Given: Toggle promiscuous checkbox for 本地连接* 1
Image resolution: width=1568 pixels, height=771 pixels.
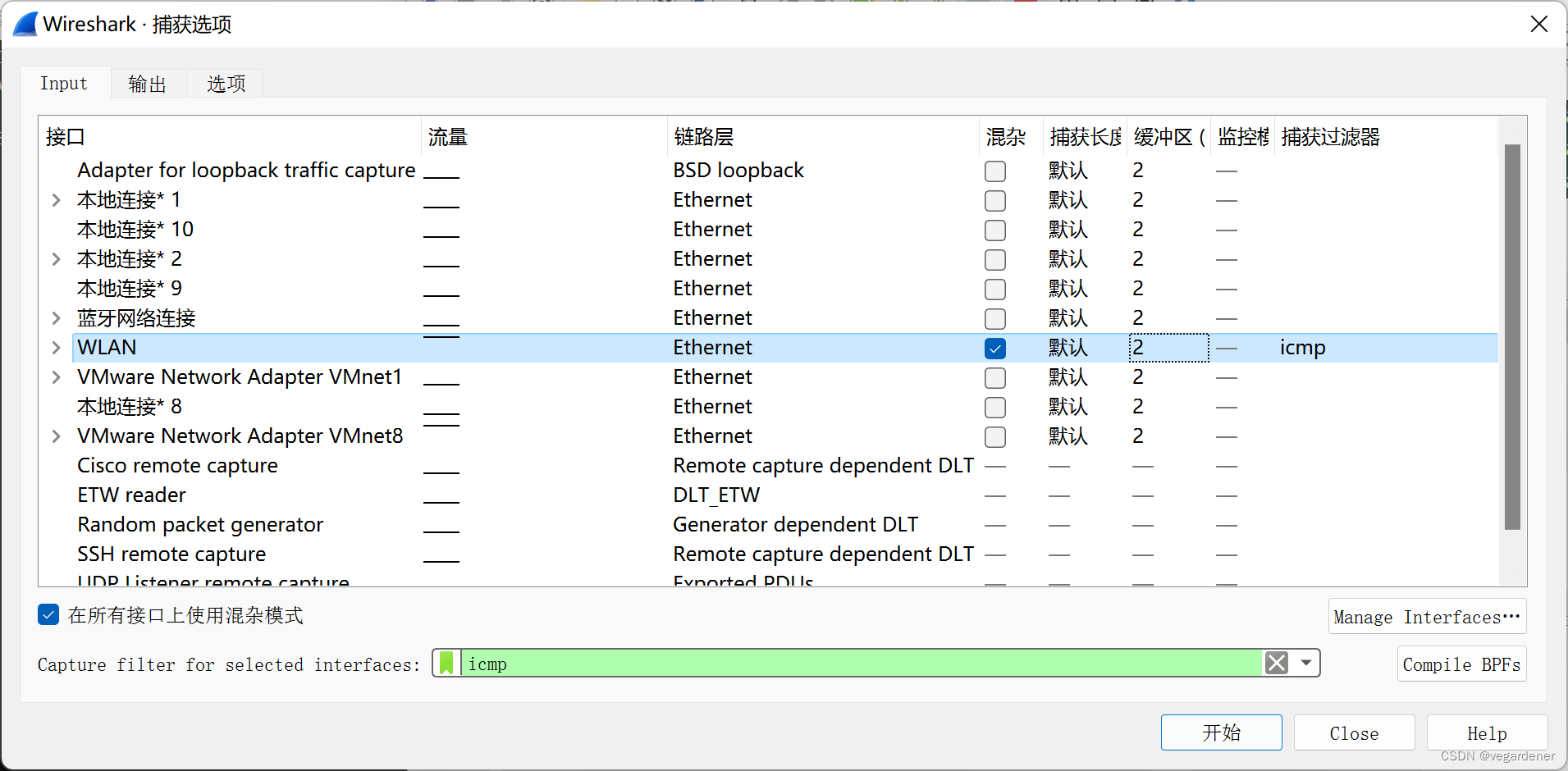Looking at the screenshot, I should [995, 200].
